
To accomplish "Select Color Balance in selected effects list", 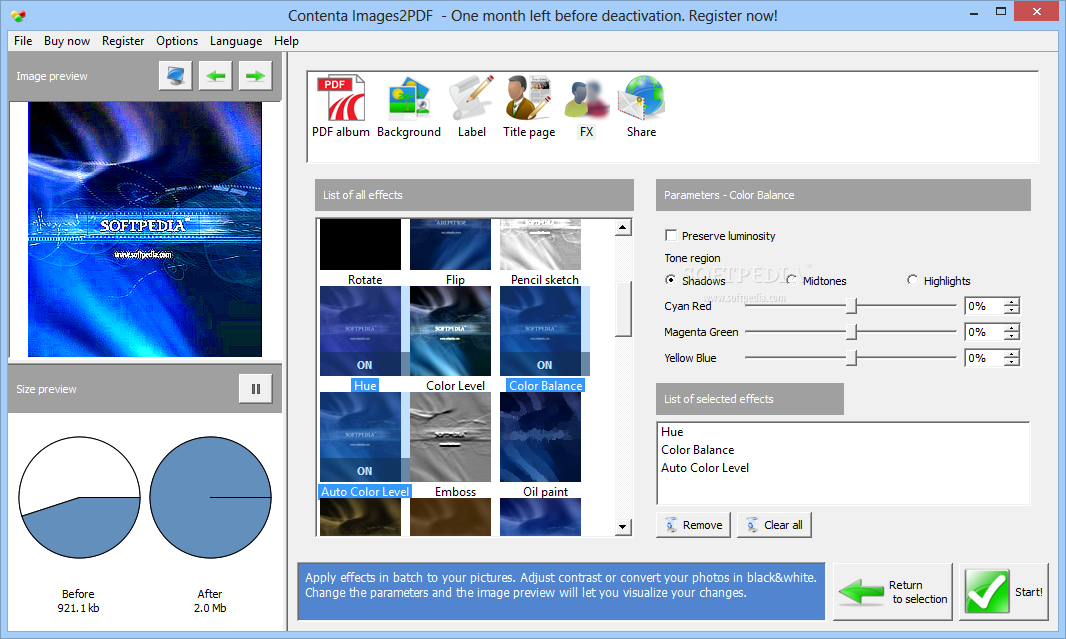I will [698, 449].
